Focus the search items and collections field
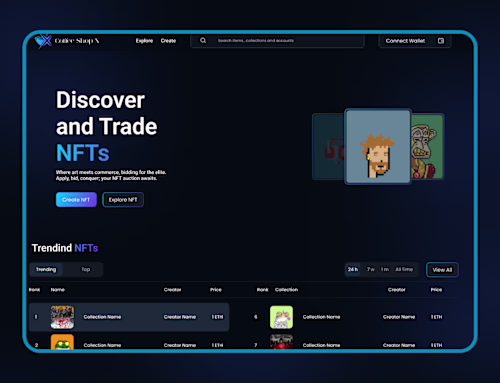Screen dimensions: 500x383 [x=277, y=41]
